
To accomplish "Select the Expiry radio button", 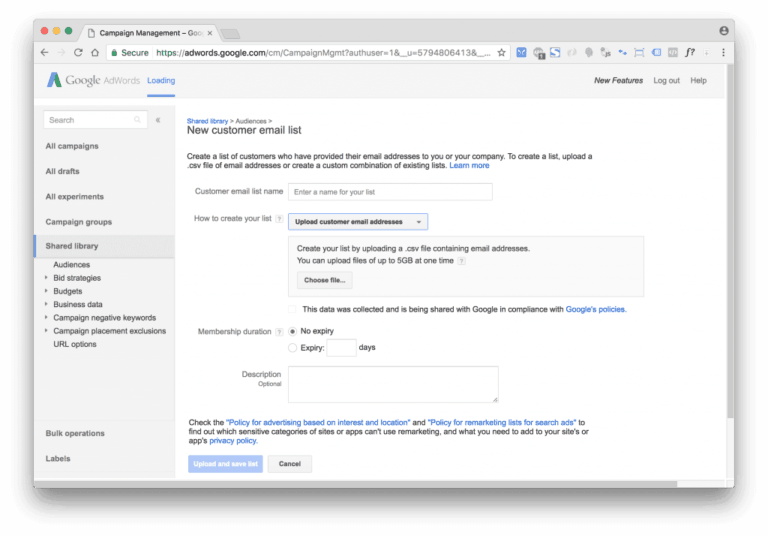I will coord(292,348).
